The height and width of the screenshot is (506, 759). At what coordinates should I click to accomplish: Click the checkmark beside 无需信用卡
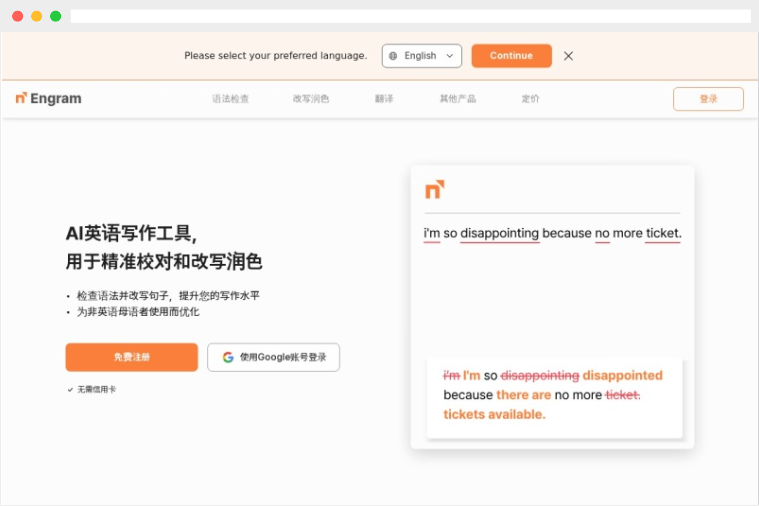pyautogui.click(x=70, y=389)
